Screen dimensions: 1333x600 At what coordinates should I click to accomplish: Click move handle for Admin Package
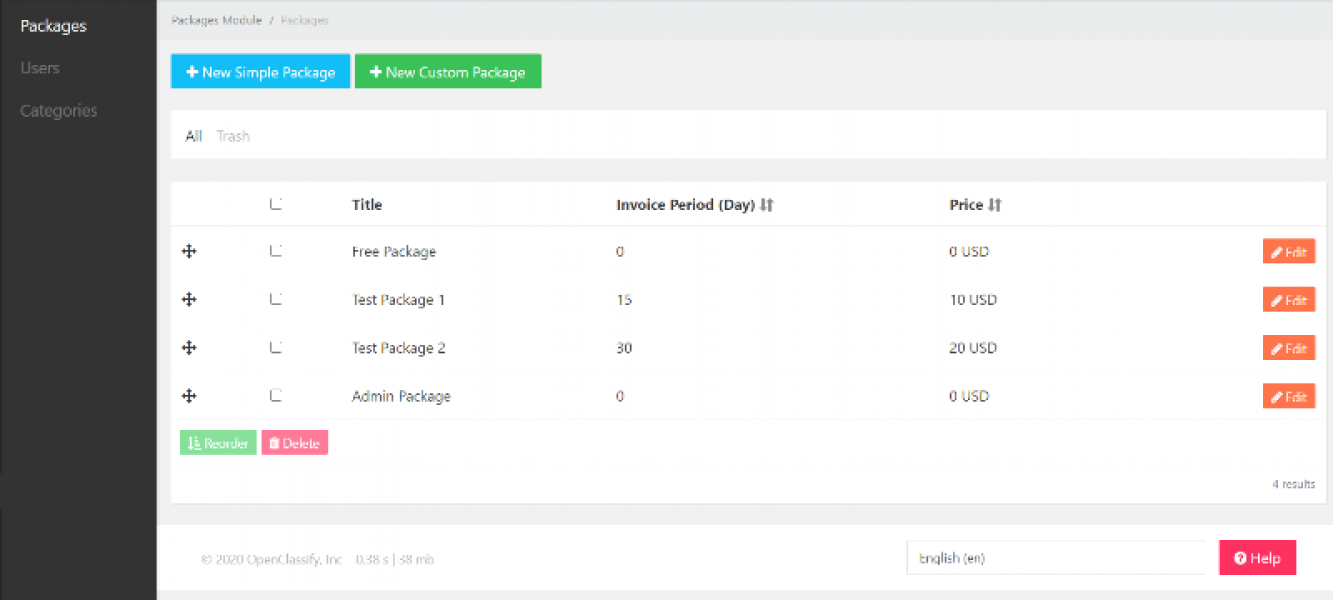click(188, 396)
